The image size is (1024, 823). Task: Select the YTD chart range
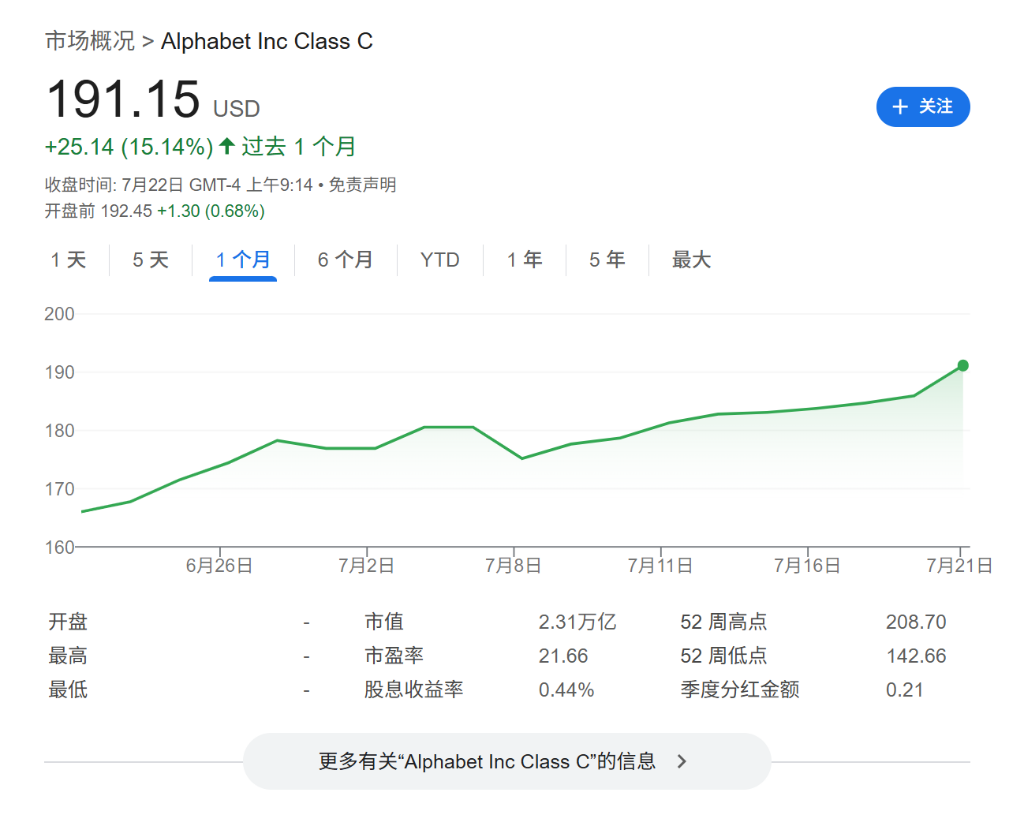pos(440,259)
